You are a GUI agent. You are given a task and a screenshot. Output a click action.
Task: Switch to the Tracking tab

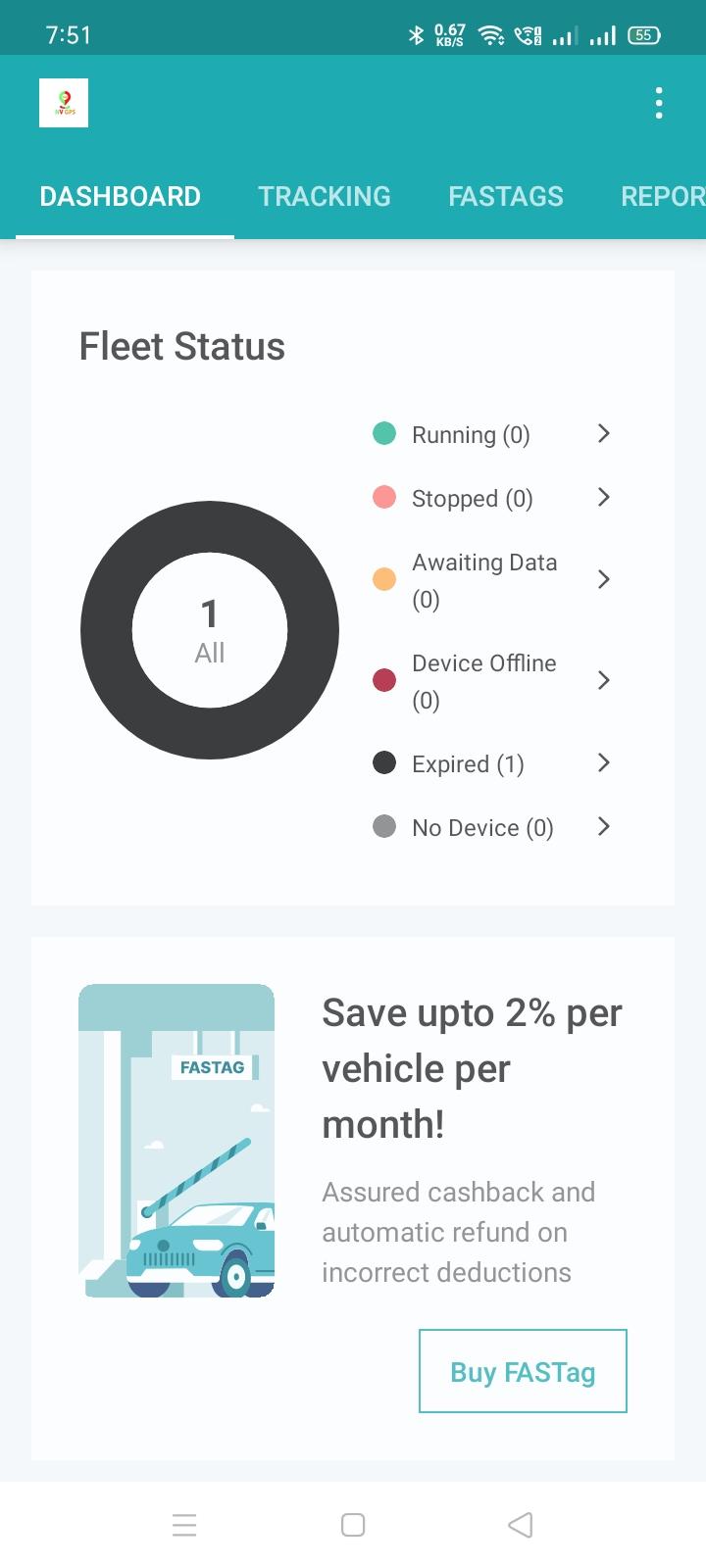click(325, 196)
